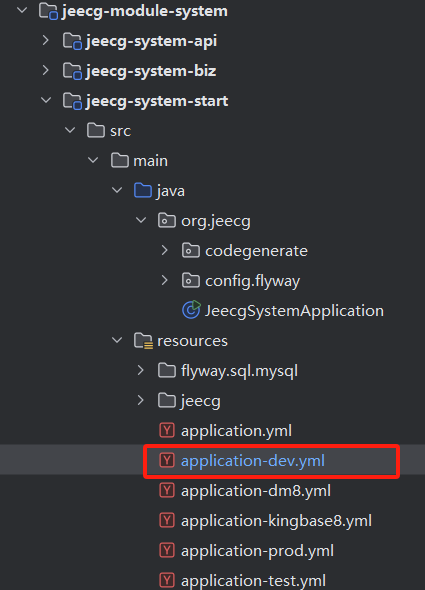Click the codegenerate package icon

click(191, 250)
